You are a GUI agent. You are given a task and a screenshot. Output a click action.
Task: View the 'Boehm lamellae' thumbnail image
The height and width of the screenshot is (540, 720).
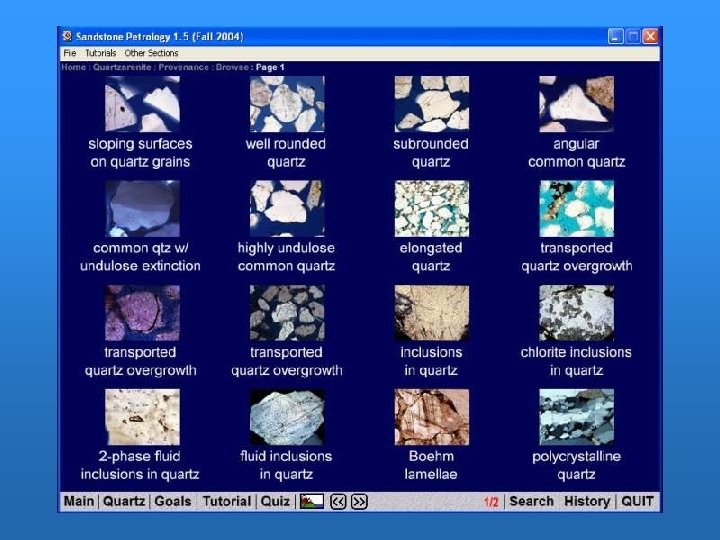click(432, 417)
